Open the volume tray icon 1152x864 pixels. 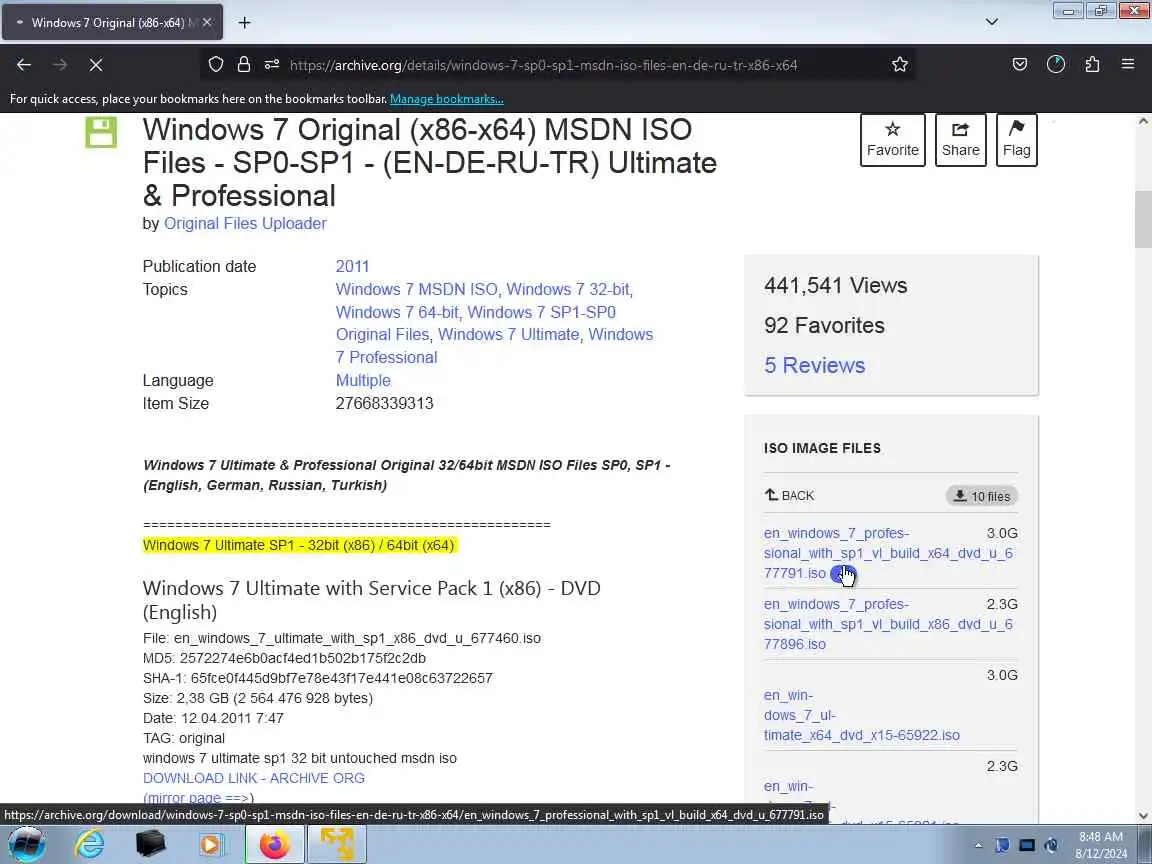[x=1051, y=846]
